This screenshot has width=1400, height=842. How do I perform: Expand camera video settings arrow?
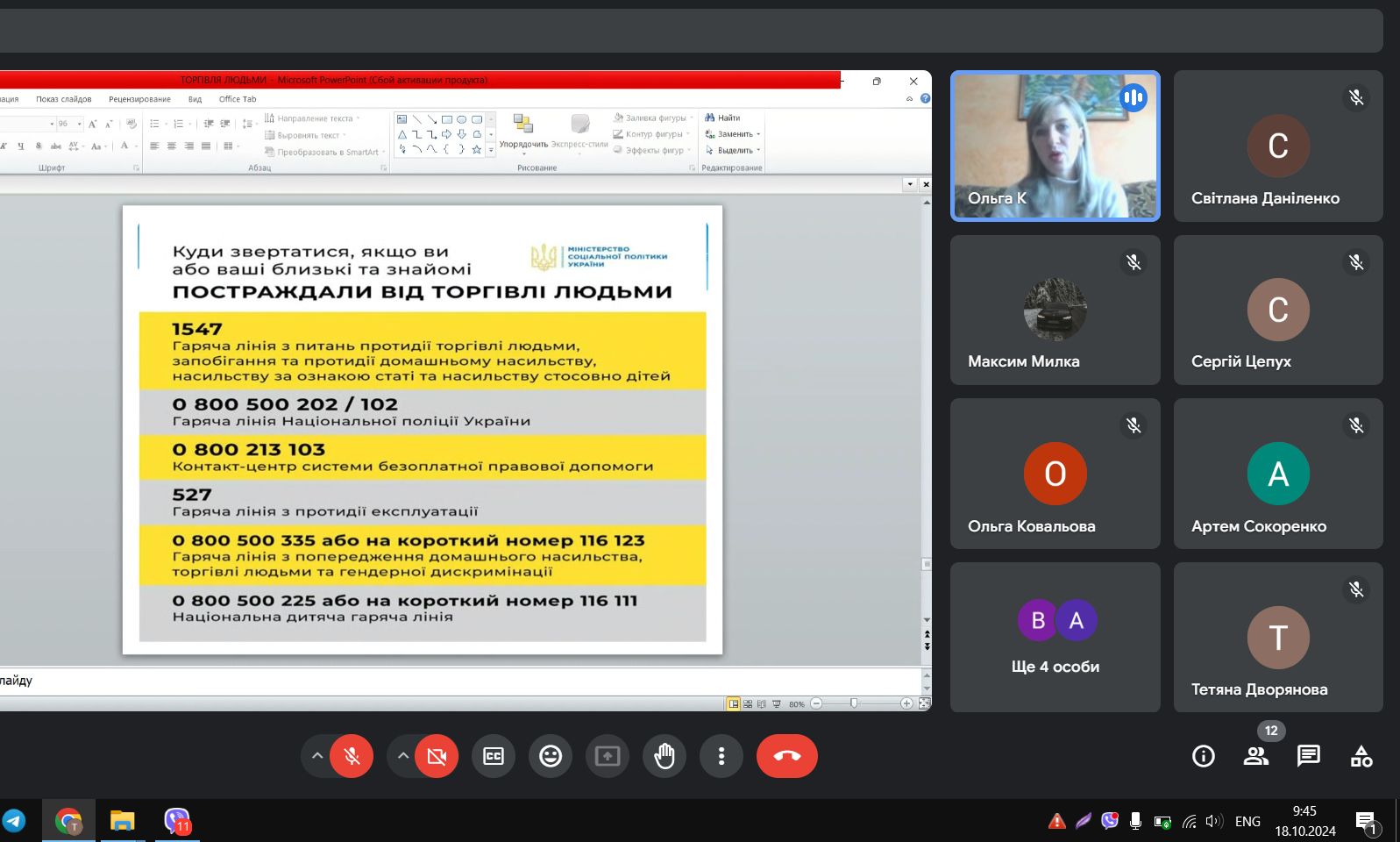[402, 756]
